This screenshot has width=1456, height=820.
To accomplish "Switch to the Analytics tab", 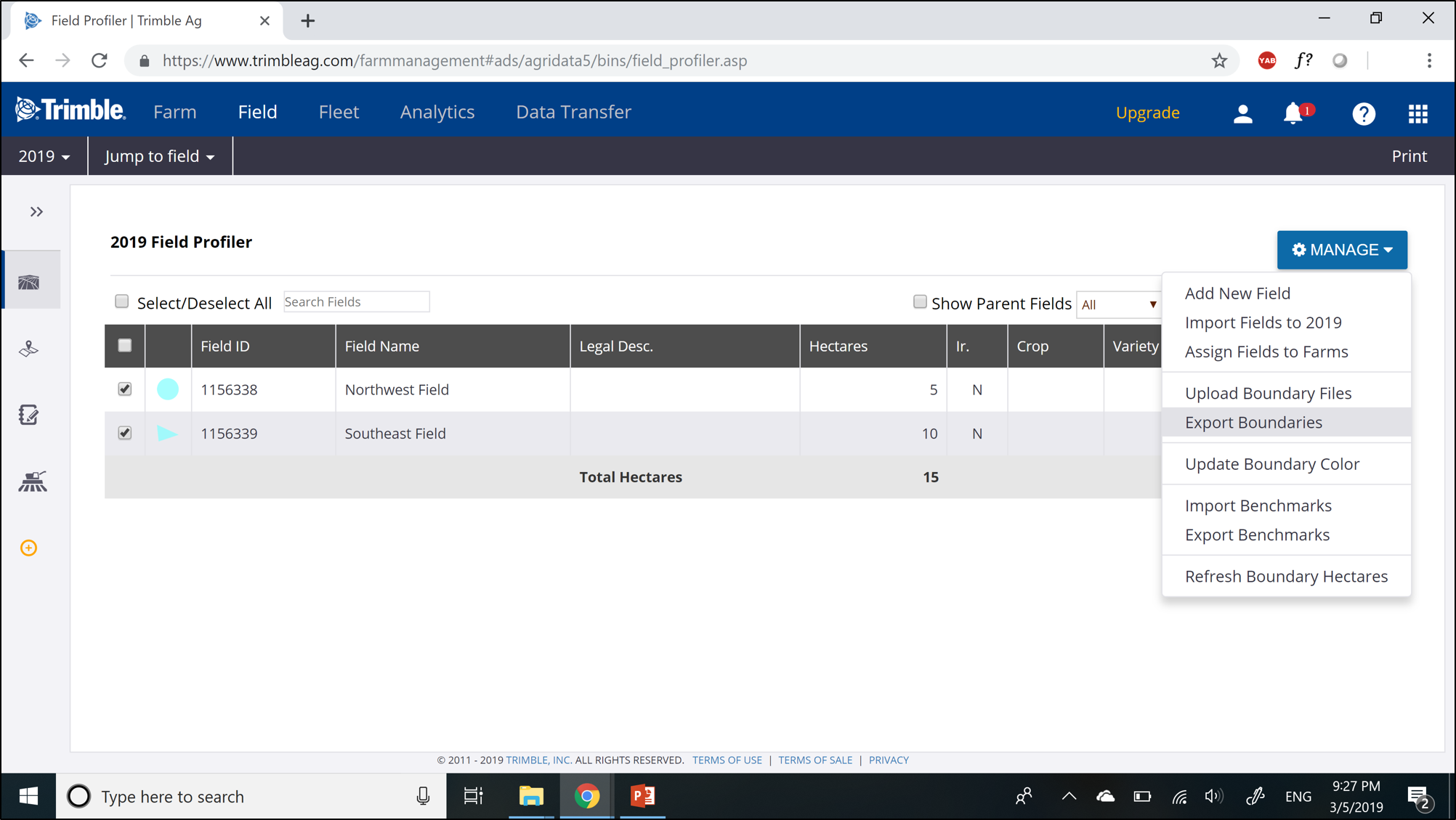I will pyautogui.click(x=437, y=112).
